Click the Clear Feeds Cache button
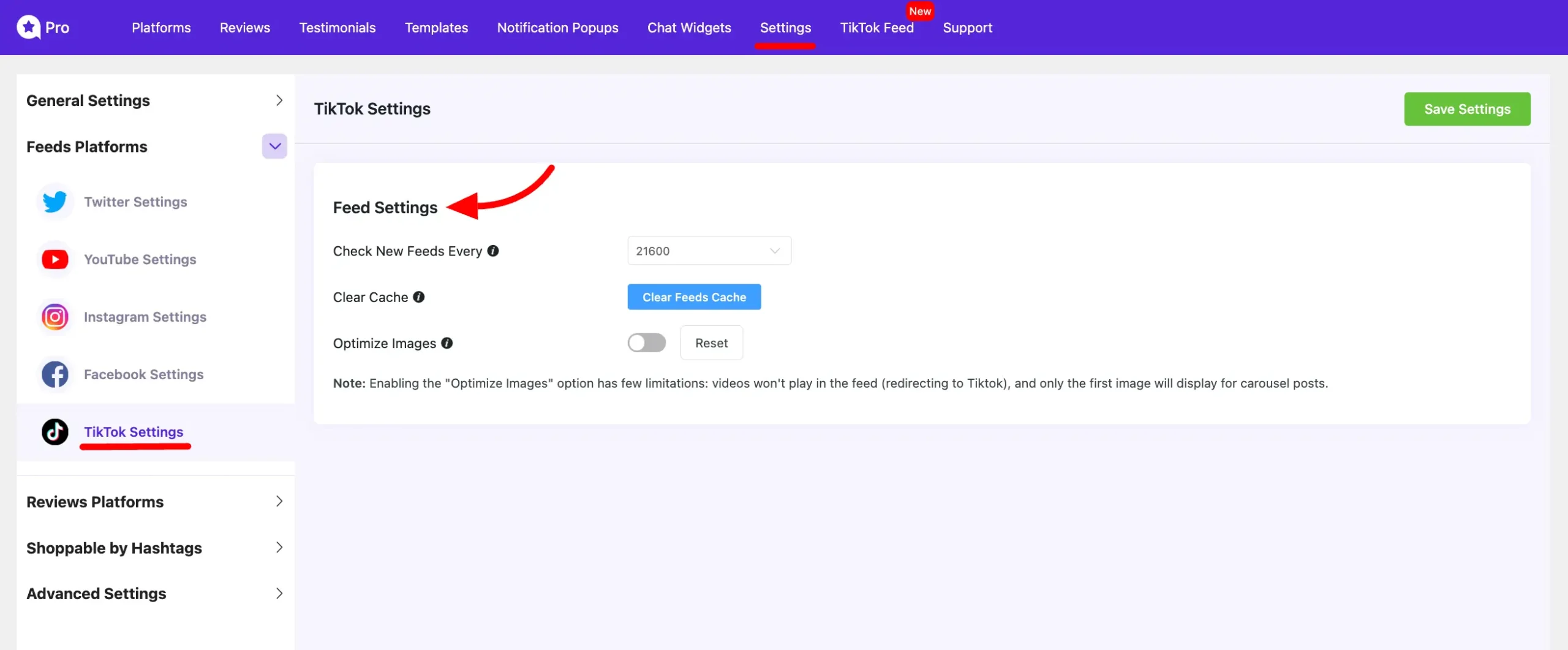1568x650 pixels. tap(694, 297)
